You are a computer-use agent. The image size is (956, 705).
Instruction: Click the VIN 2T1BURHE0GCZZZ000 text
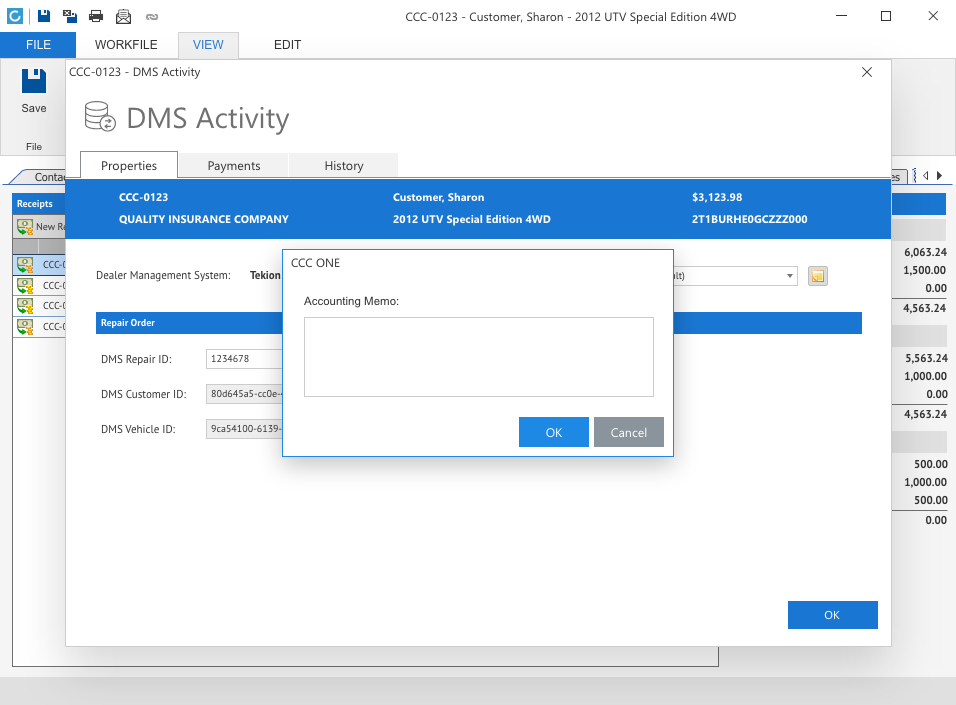click(749, 219)
